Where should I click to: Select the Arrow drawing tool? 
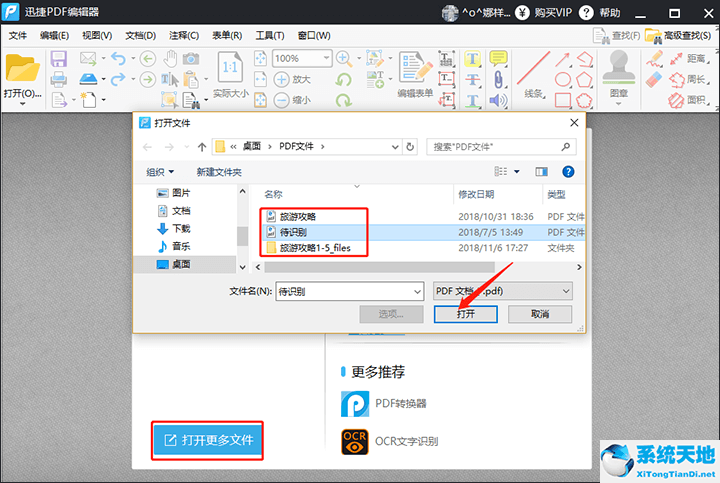click(x=562, y=59)
